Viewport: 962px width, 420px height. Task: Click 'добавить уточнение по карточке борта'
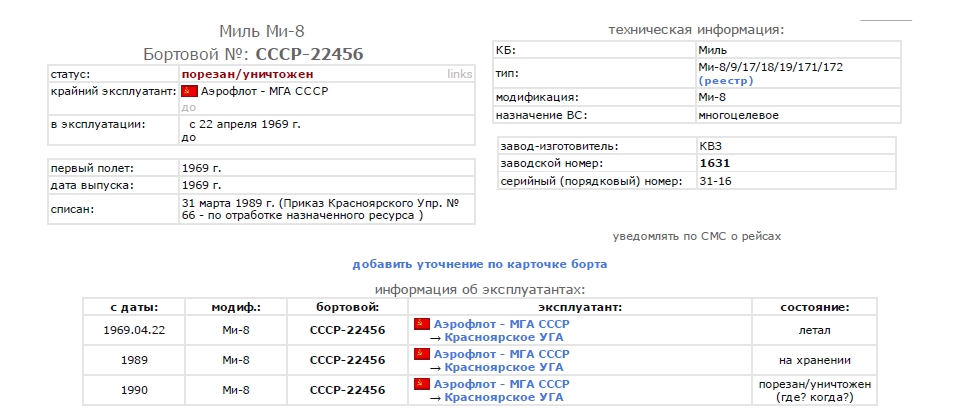click(x=479, y=265)
